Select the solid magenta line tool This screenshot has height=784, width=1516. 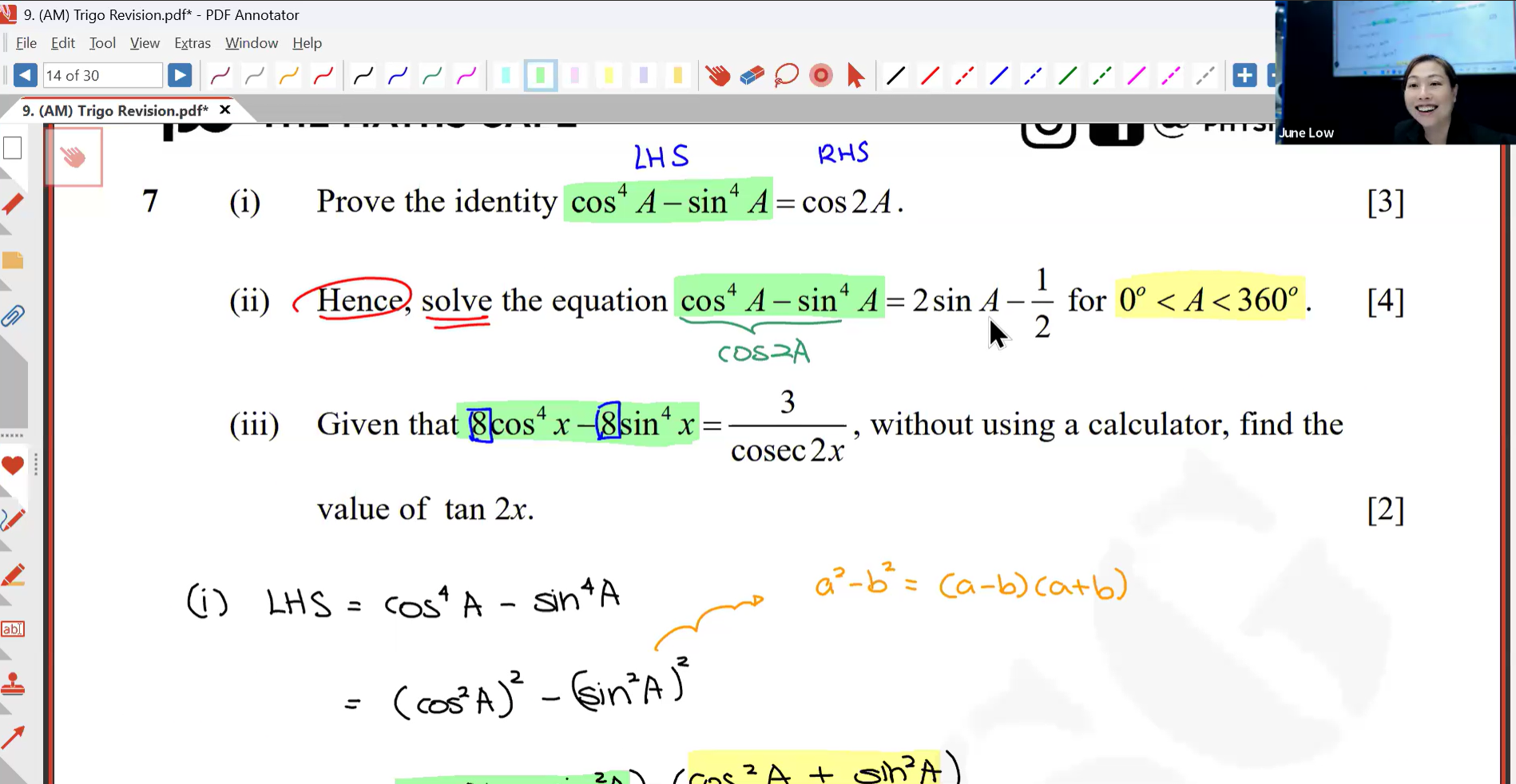click(x=1136, y=76)
